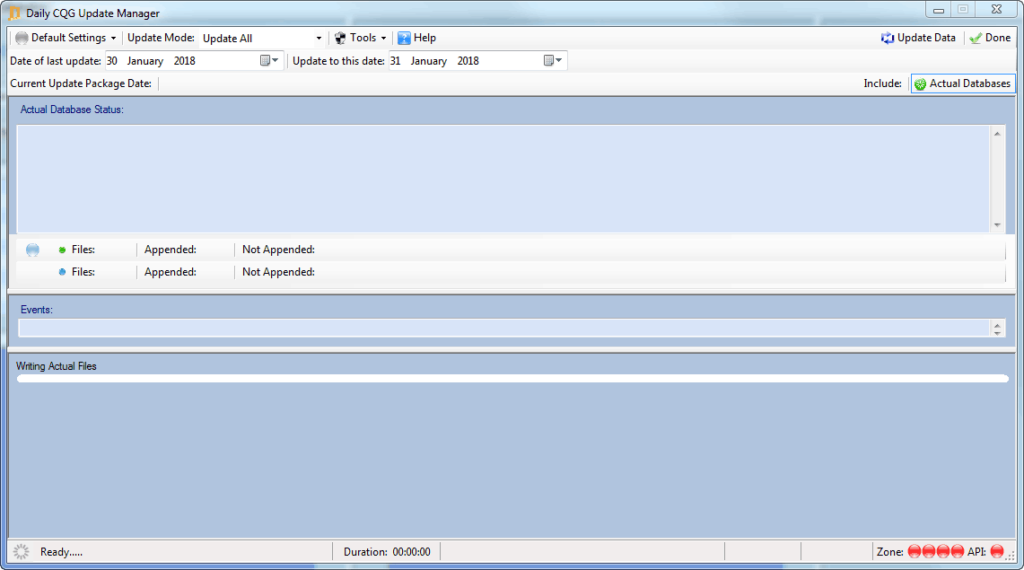
Task: Click the blue Help question icon
Action: pos(404,38)
